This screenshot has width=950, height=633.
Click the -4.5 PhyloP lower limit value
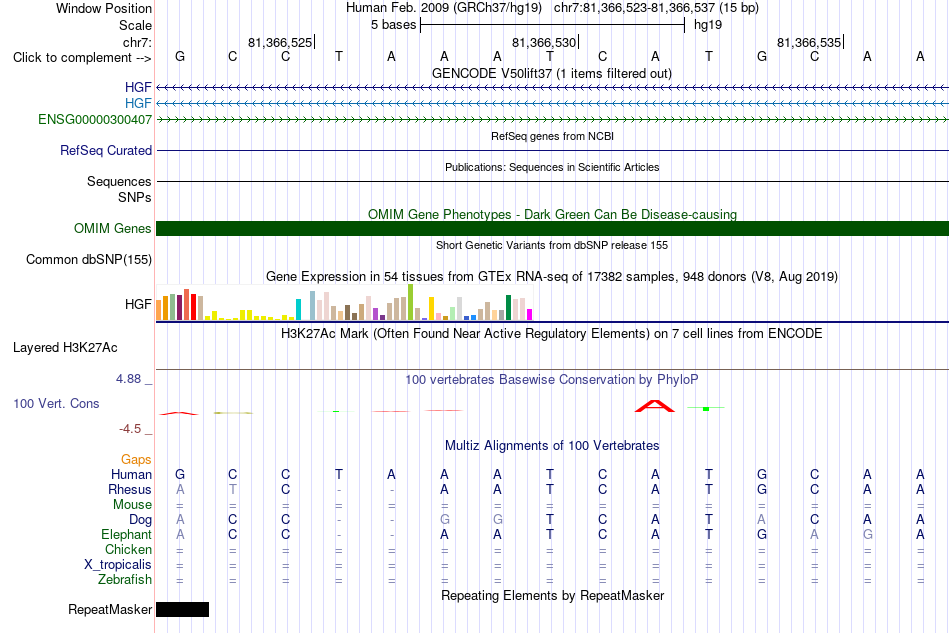130,429
